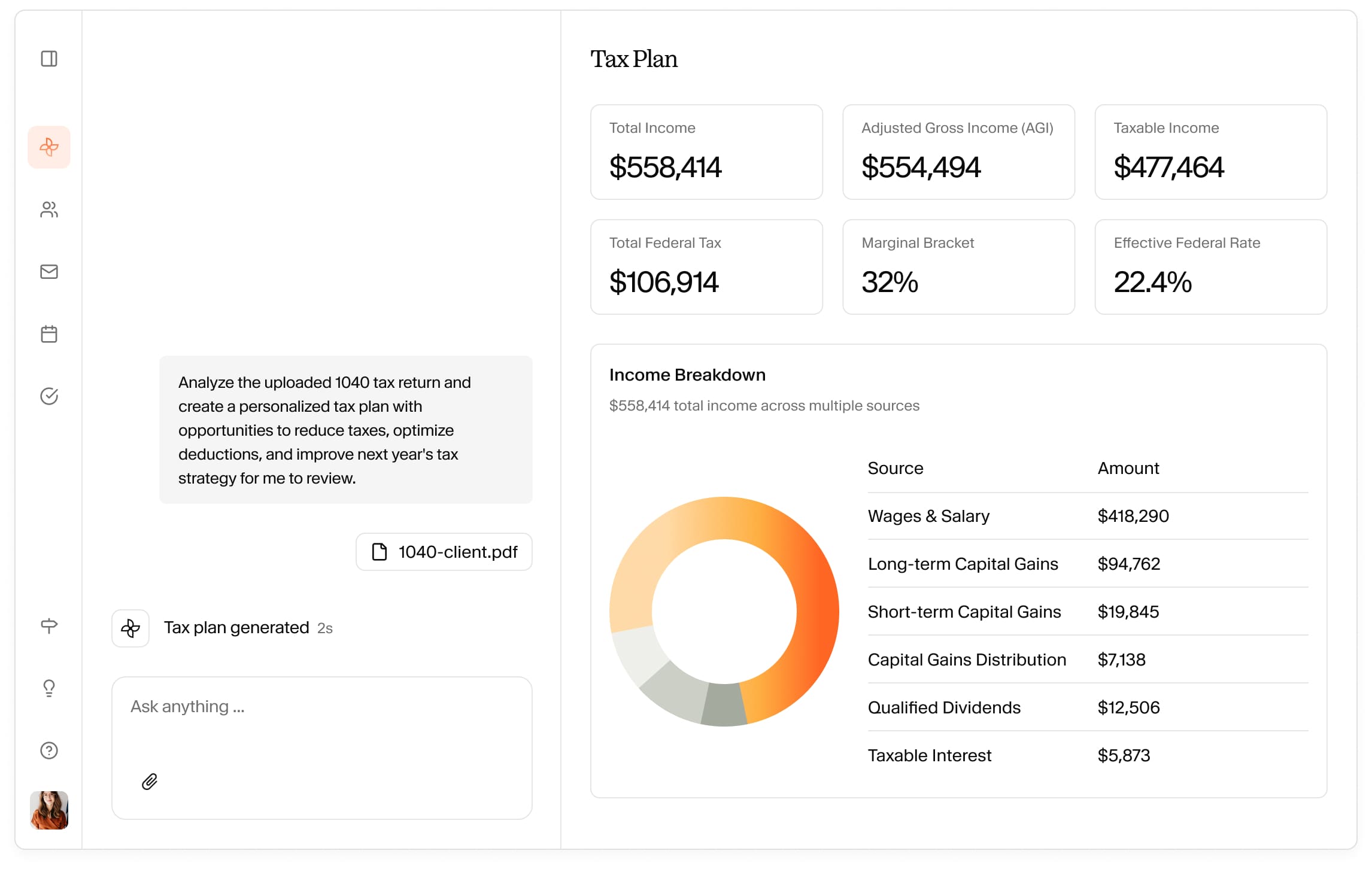
Task: Click the dark gray-green donut chart segment
Action: pos(724,705)
